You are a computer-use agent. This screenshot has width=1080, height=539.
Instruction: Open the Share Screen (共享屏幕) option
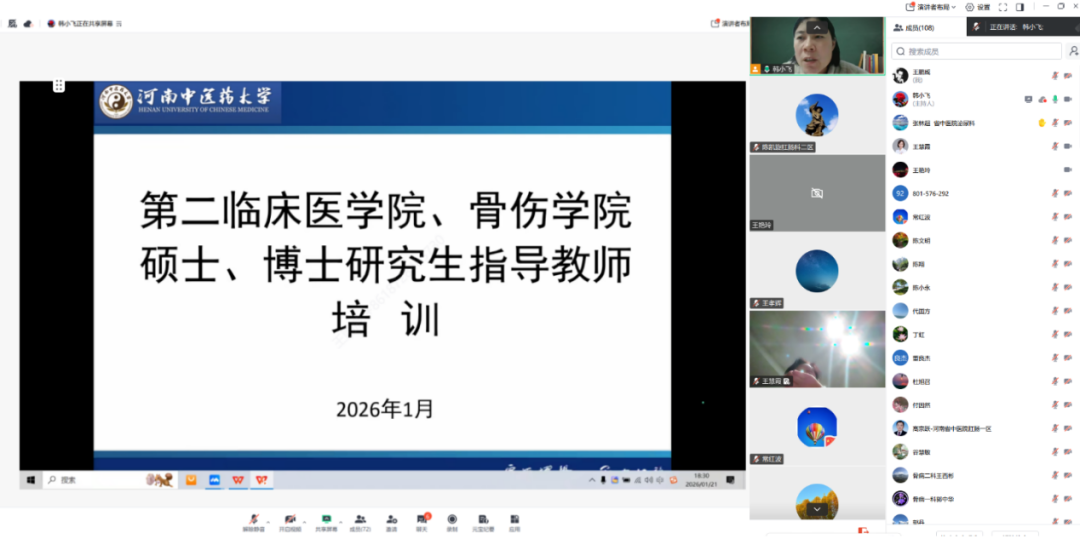point(325,521)
